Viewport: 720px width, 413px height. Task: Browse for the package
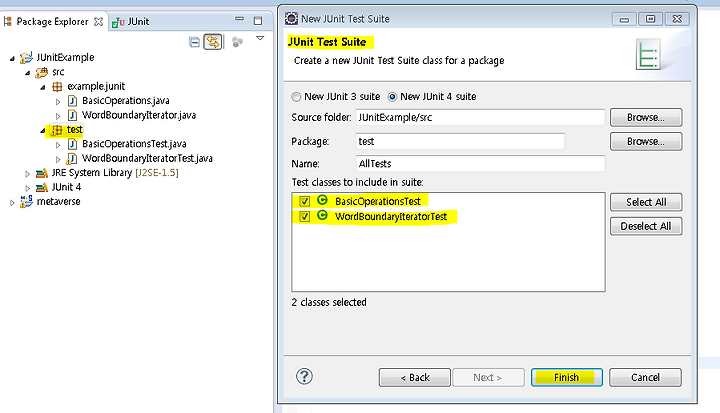click(646, 141)
